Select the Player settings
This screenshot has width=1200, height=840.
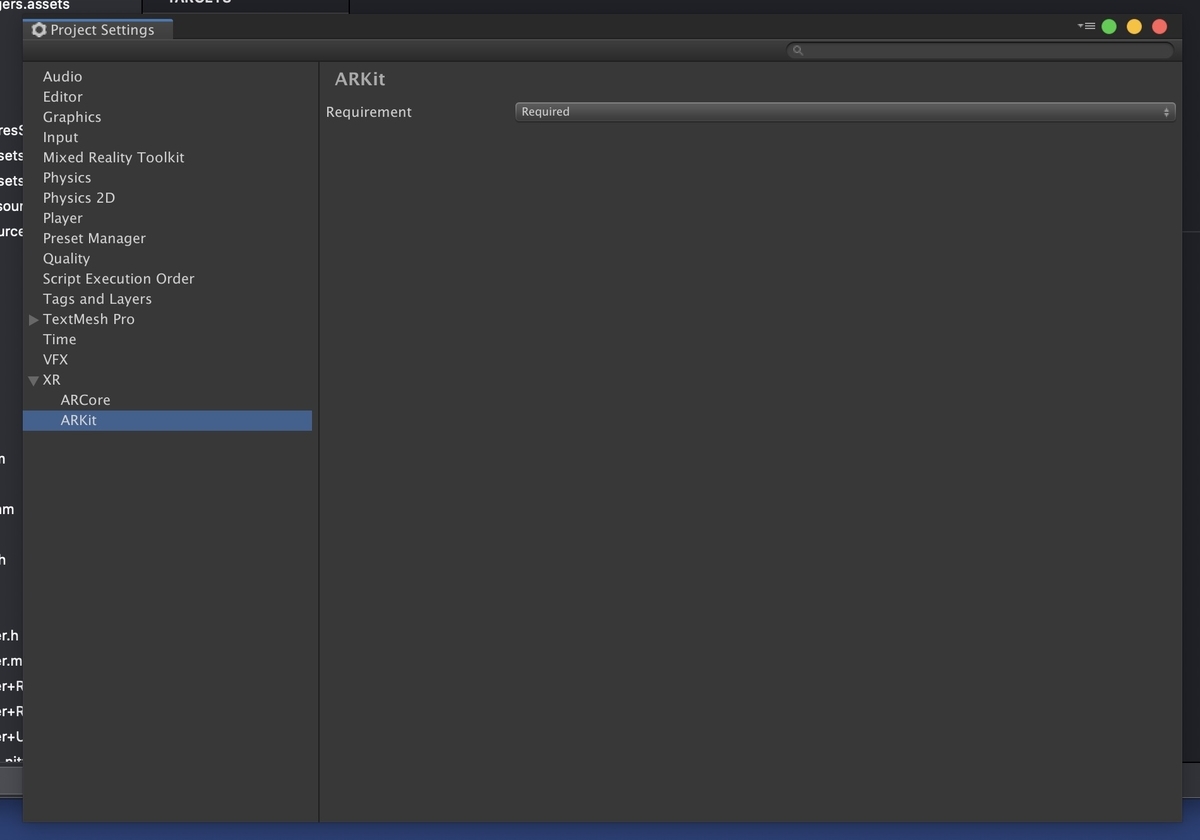(x=63, y=218)
